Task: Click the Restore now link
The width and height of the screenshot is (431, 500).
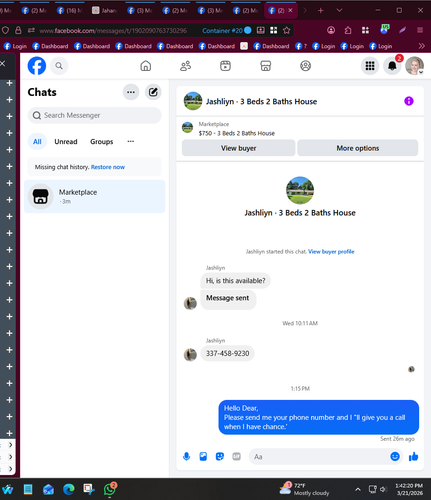Action: 108,167
